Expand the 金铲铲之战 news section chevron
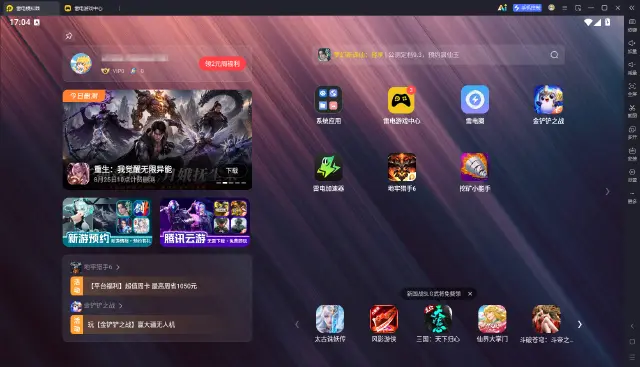 [120, 305]
